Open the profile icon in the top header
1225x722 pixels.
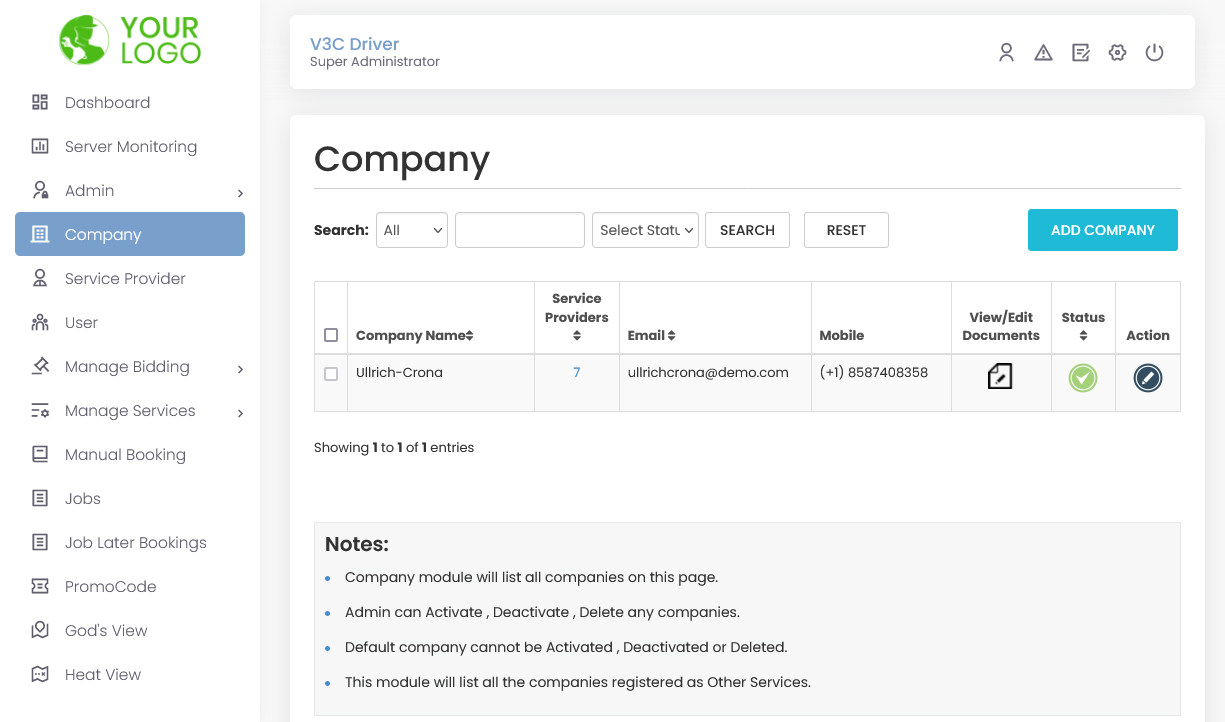pyautogui.click(x=1006, y=52)
